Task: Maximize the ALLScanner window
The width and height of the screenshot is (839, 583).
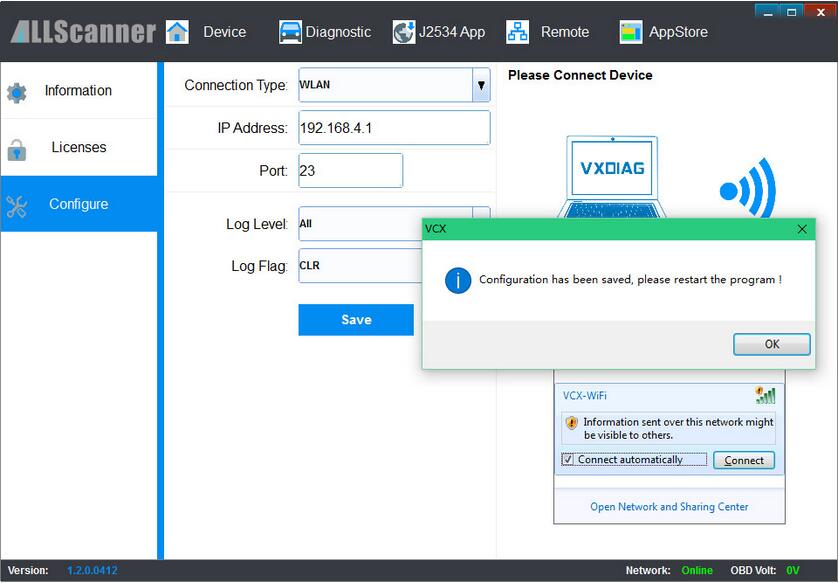Action: coord(791,12)
